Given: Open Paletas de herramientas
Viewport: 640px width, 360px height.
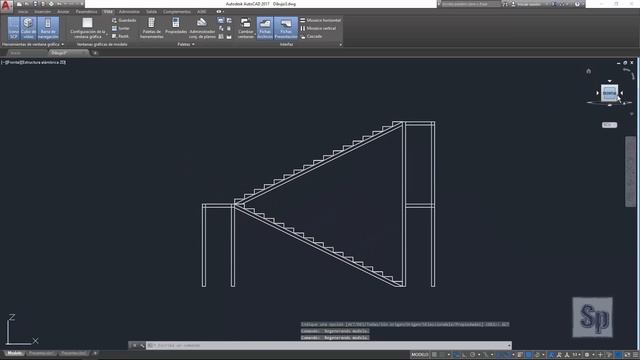Looking at the screenshot, I should coord(151,28).
